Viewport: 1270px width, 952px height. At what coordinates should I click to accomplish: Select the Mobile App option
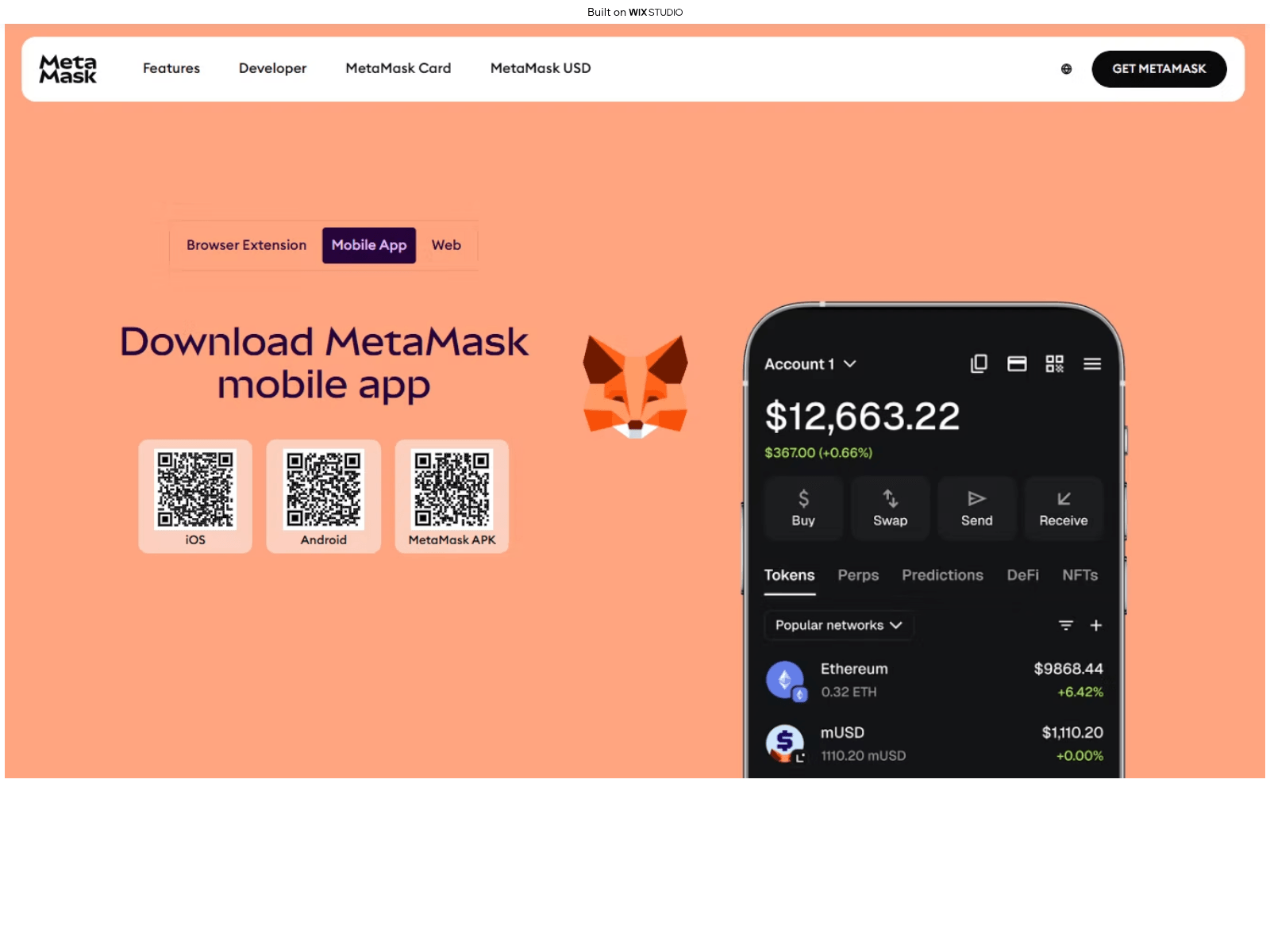(x=369, y=245)
